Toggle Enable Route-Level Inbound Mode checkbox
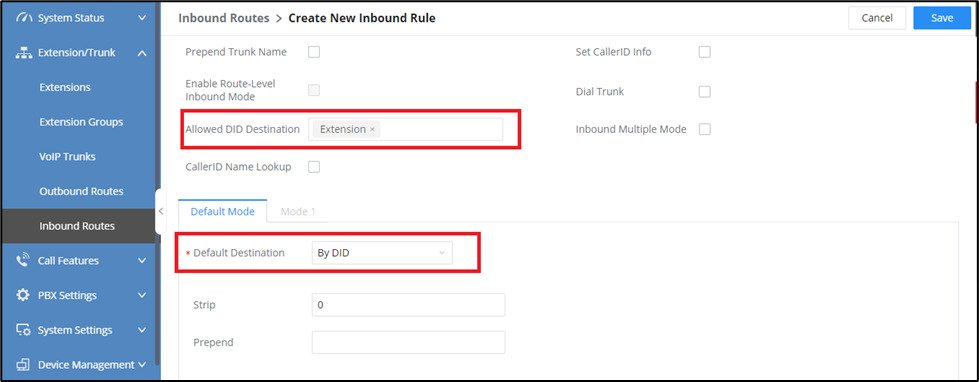This screenshot has width=979, height=382. click(314, 90)
